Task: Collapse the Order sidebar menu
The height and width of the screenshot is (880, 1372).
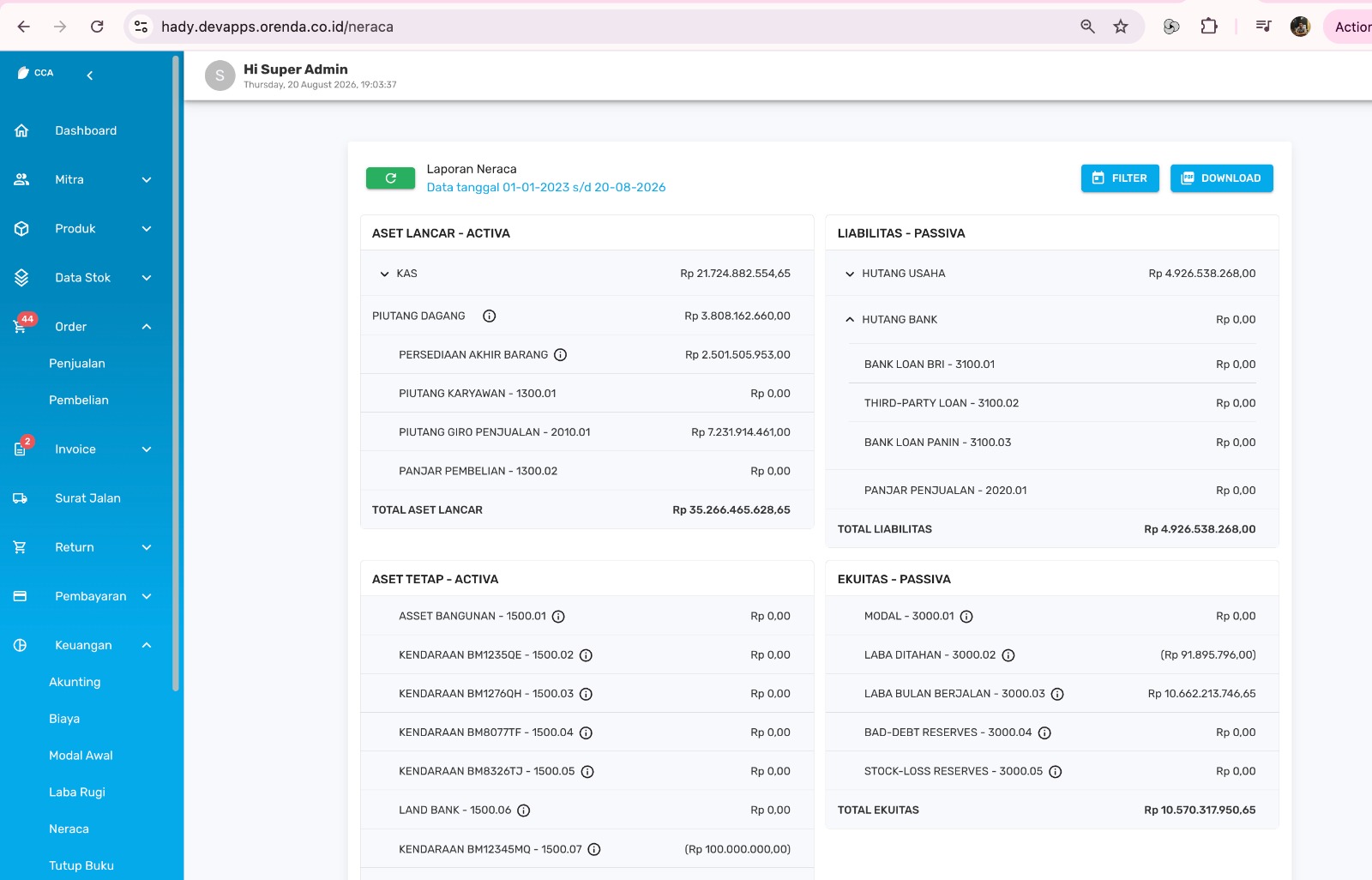Action: click(84, 327)
